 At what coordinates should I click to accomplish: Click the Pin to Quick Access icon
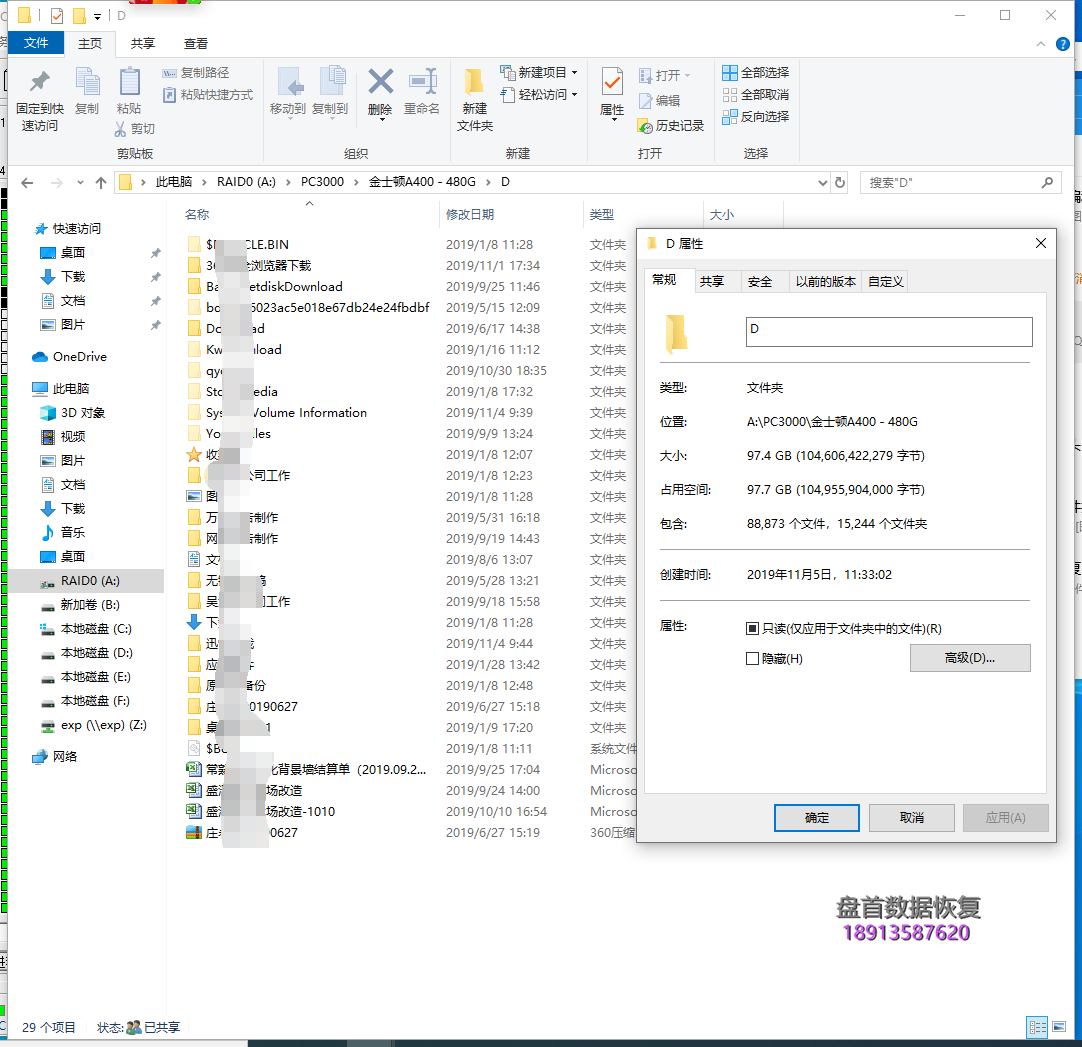(39, 82)
